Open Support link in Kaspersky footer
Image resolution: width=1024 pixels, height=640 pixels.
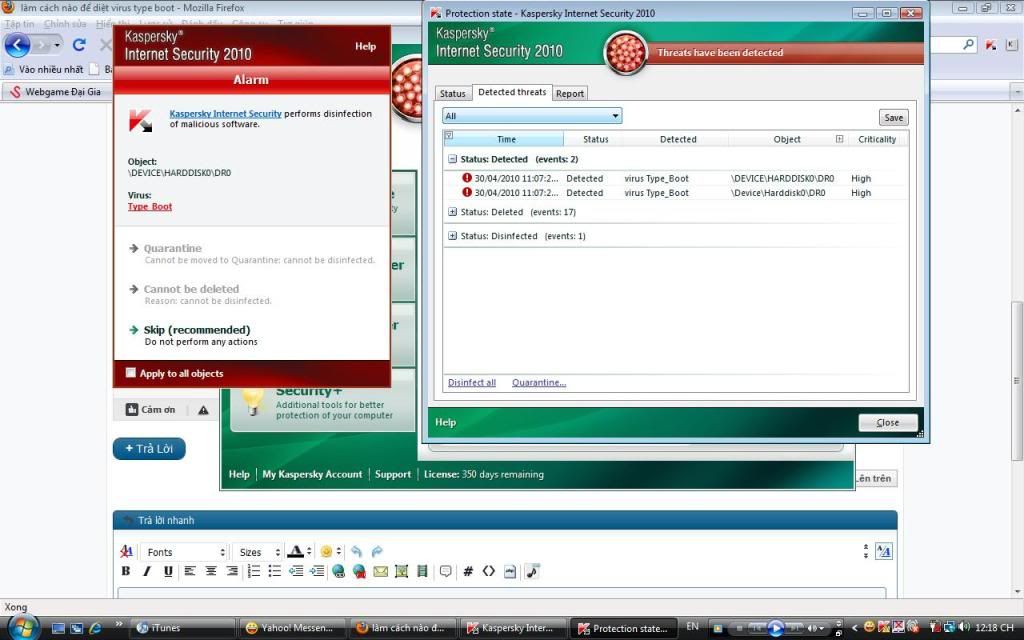[393, 474]
